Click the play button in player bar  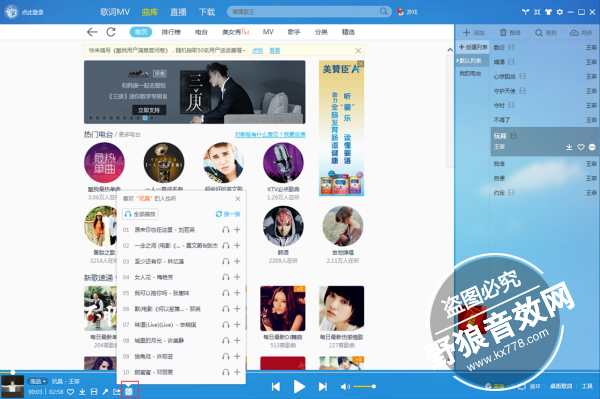299,387
